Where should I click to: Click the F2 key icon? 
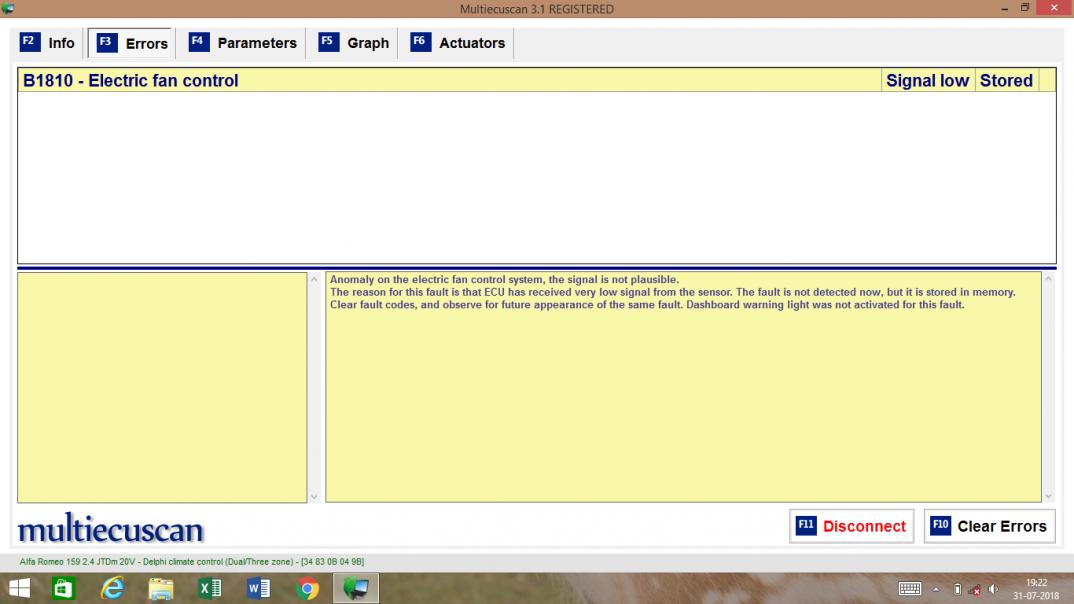(29, 42)
